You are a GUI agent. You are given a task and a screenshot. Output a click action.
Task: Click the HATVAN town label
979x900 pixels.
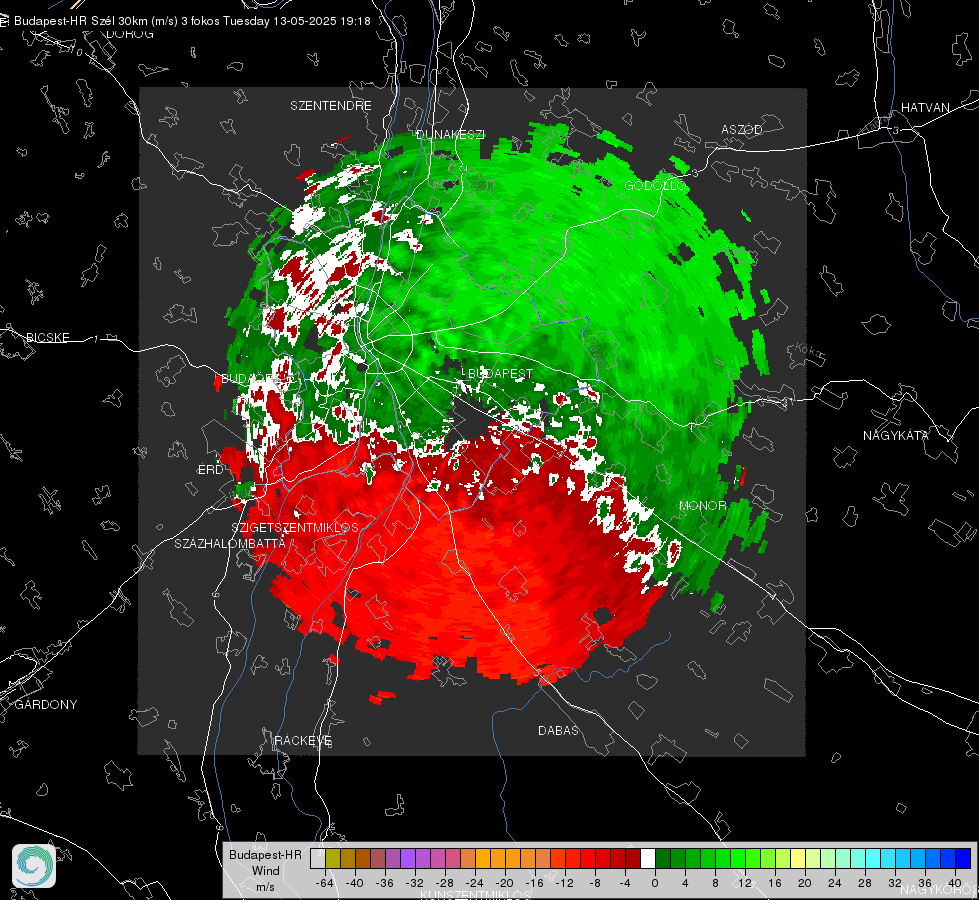(x=925, y=108)
